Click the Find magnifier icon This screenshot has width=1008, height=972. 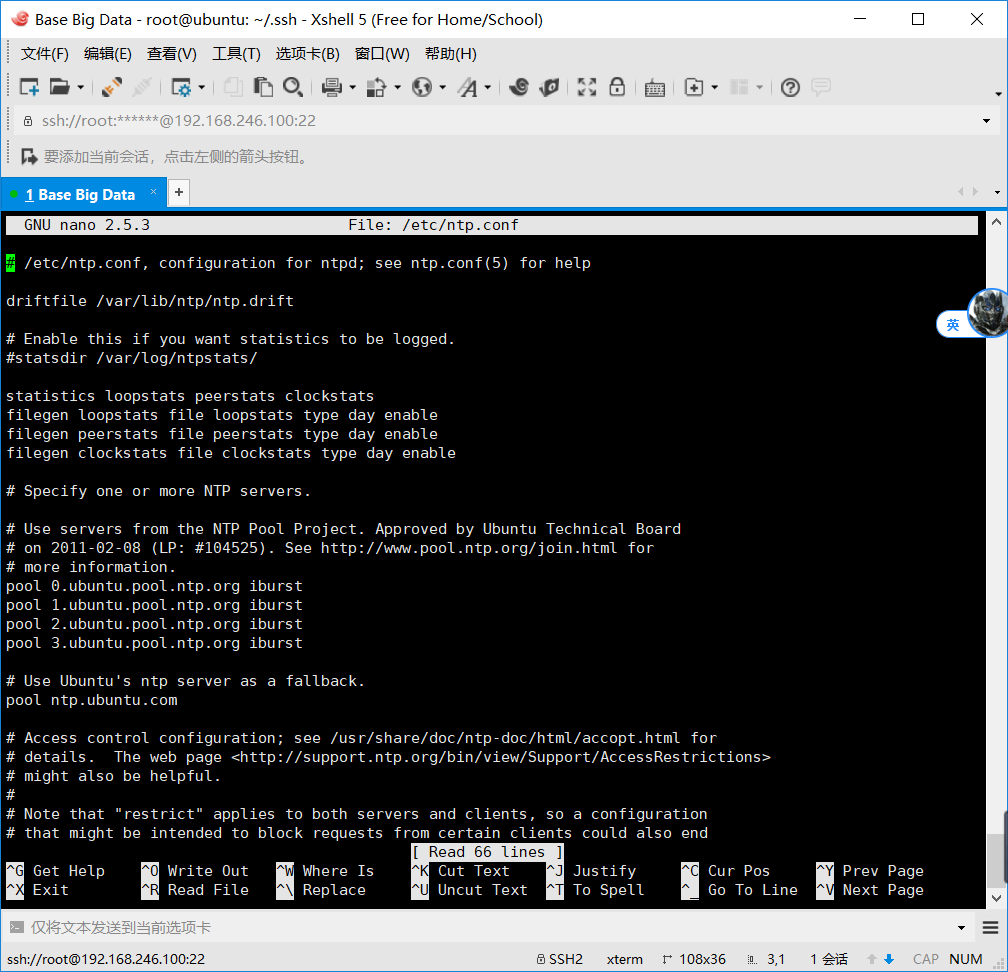pyautogui.click(x=293, y=87)
